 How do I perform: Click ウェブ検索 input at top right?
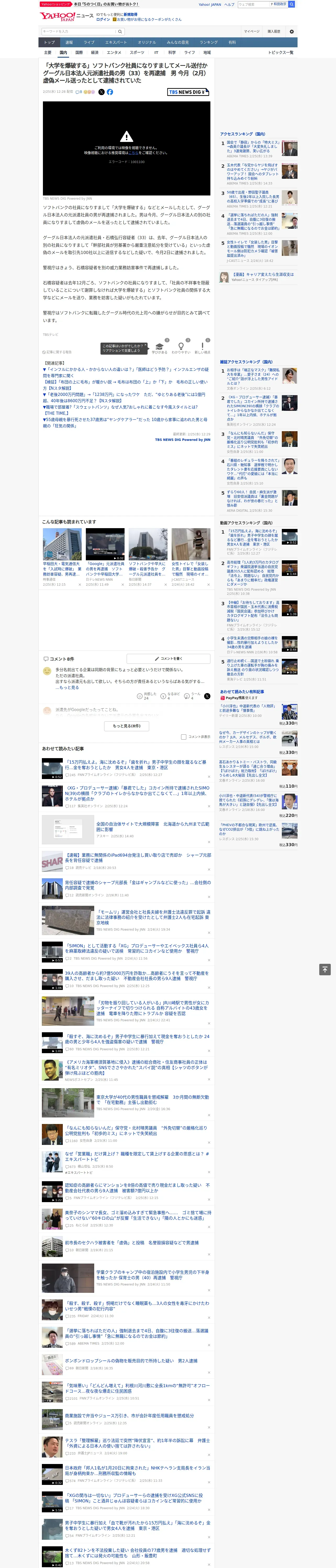pos(253,4)
